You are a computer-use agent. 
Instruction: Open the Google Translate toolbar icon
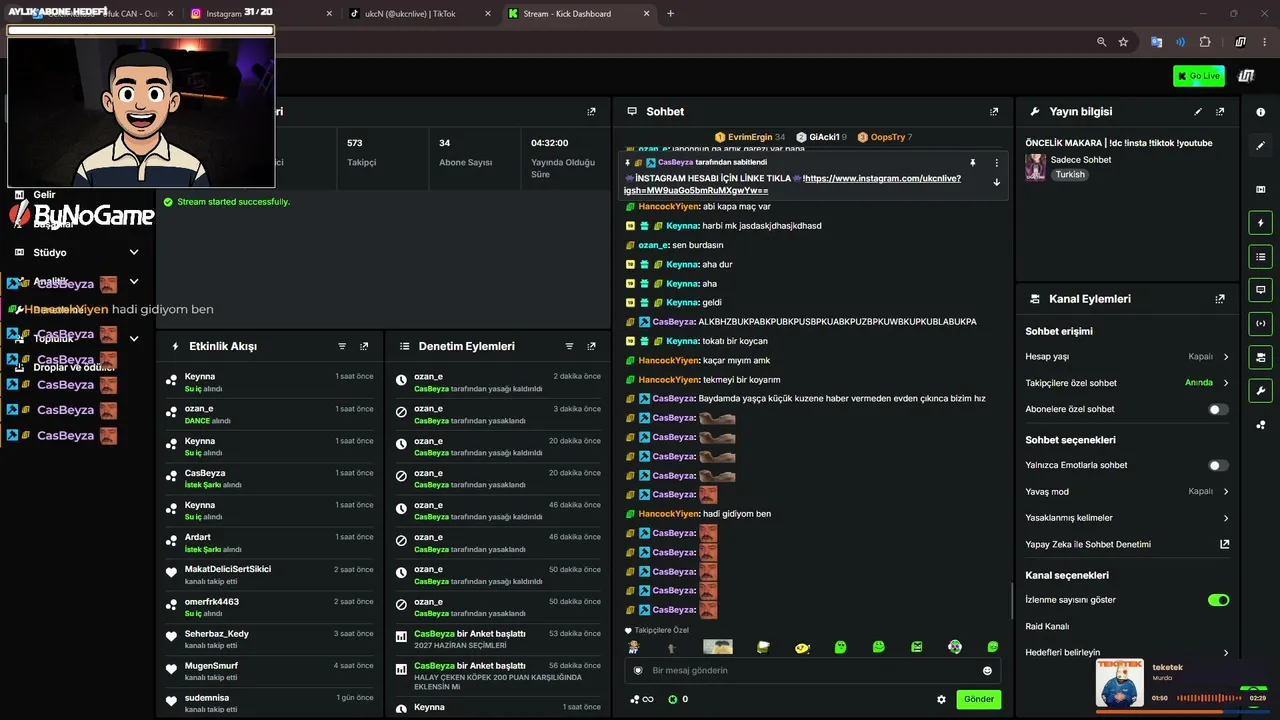pyautogui.click(x=1156, y=42)
